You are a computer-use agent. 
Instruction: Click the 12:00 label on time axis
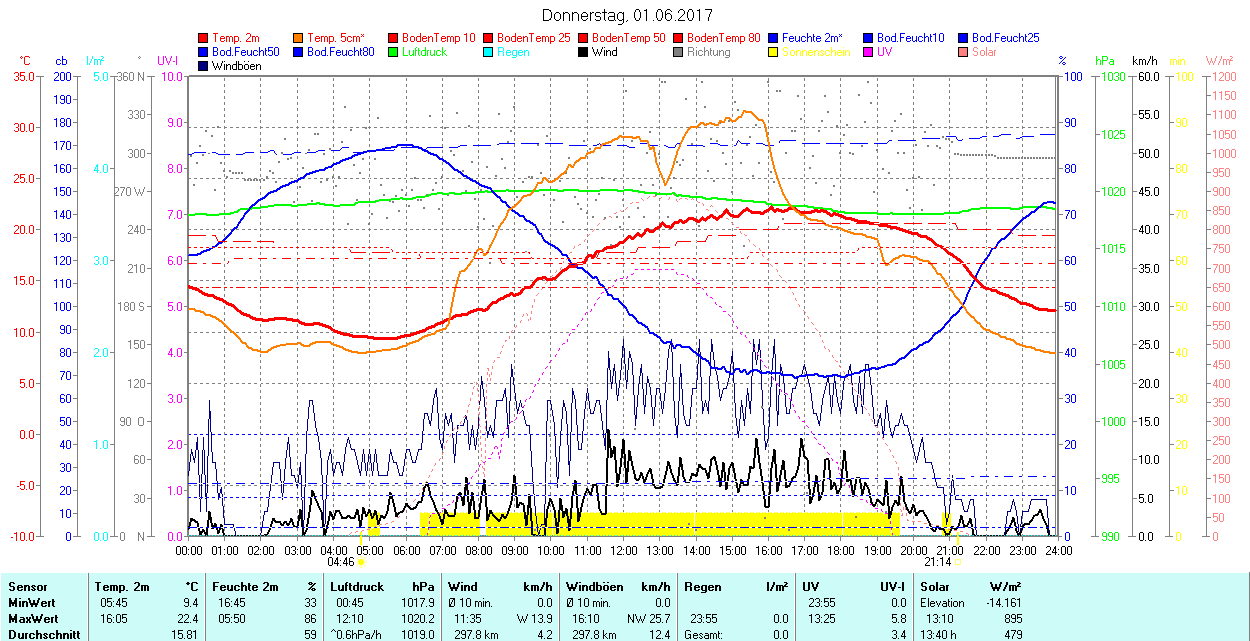pos(624,550)
